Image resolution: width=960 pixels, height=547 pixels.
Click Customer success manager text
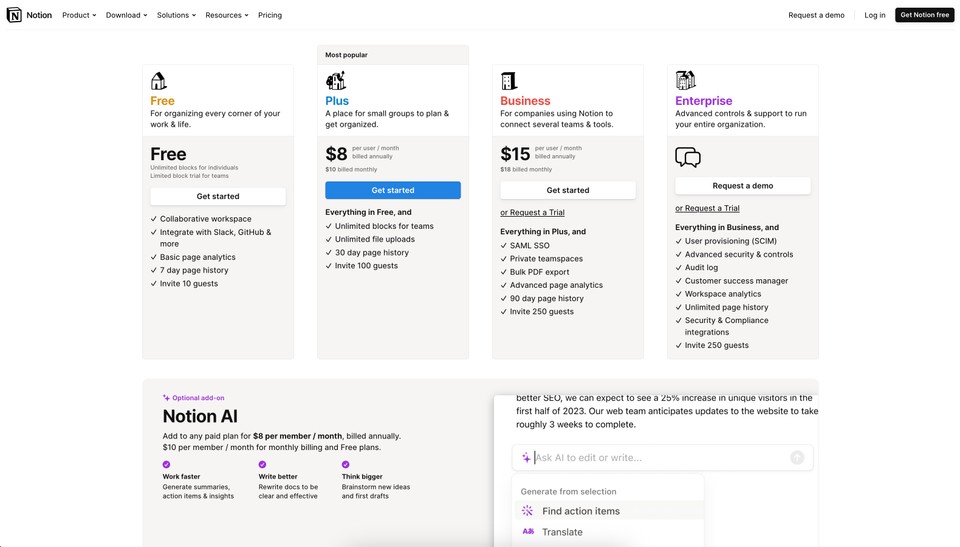(737, 281)
